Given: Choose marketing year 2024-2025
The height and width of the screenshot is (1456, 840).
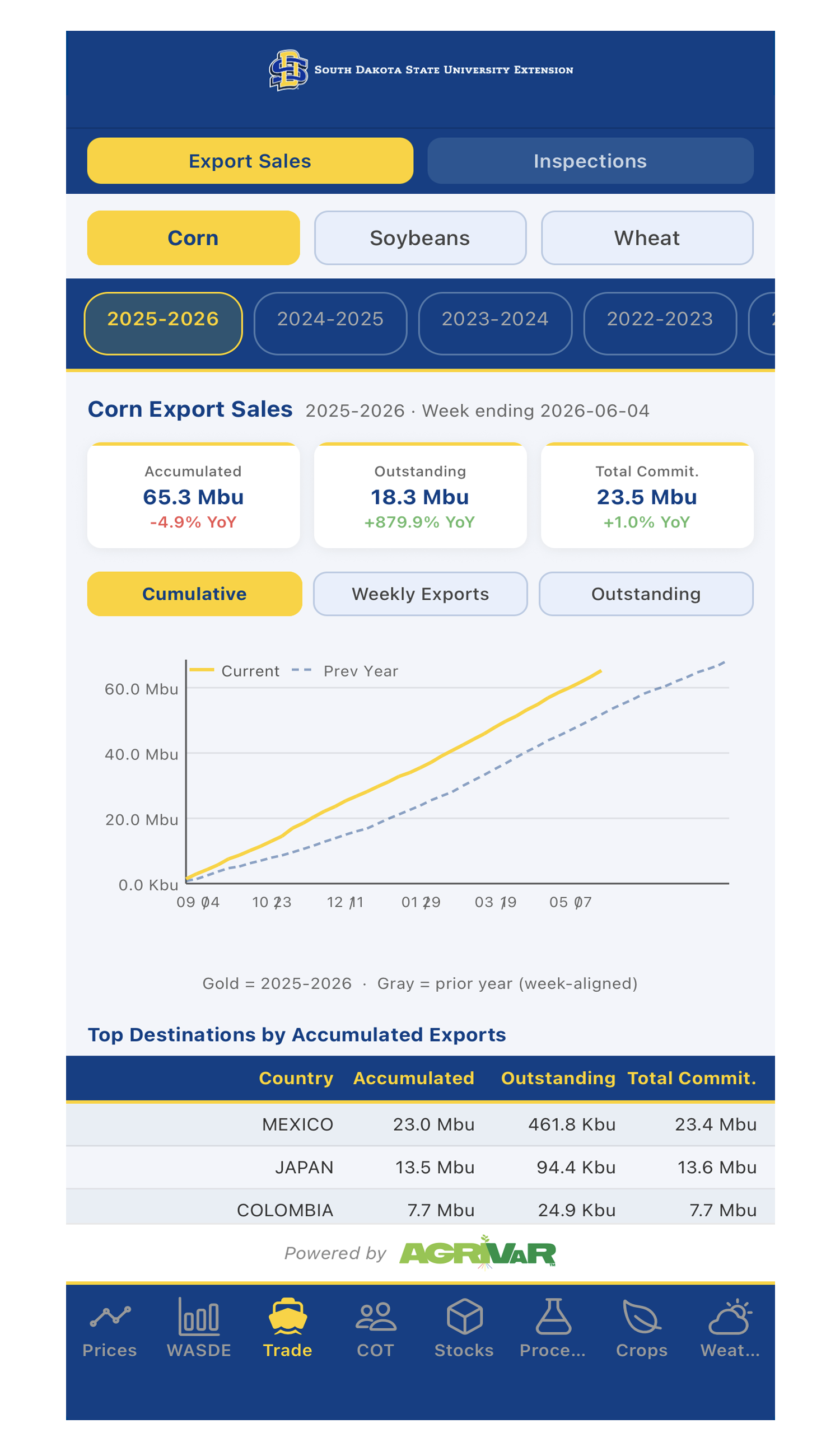Looking at the screenshot, I should tap(330, 324).
